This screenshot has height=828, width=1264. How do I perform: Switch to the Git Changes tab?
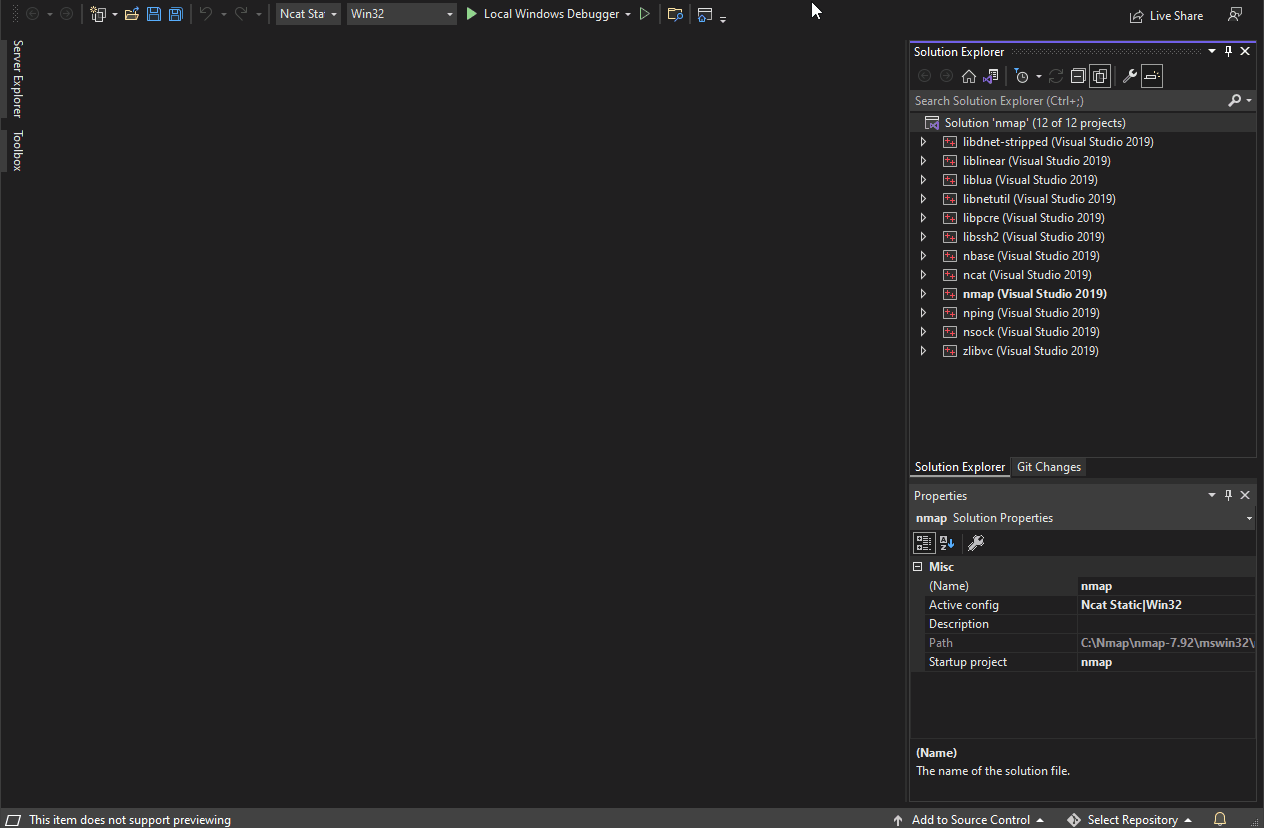click(1048, 467)
